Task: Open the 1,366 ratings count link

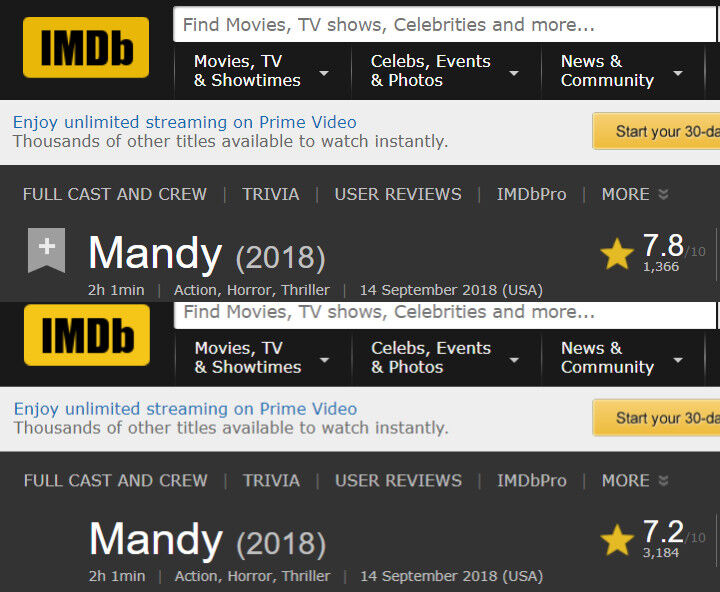Action: 661,267
